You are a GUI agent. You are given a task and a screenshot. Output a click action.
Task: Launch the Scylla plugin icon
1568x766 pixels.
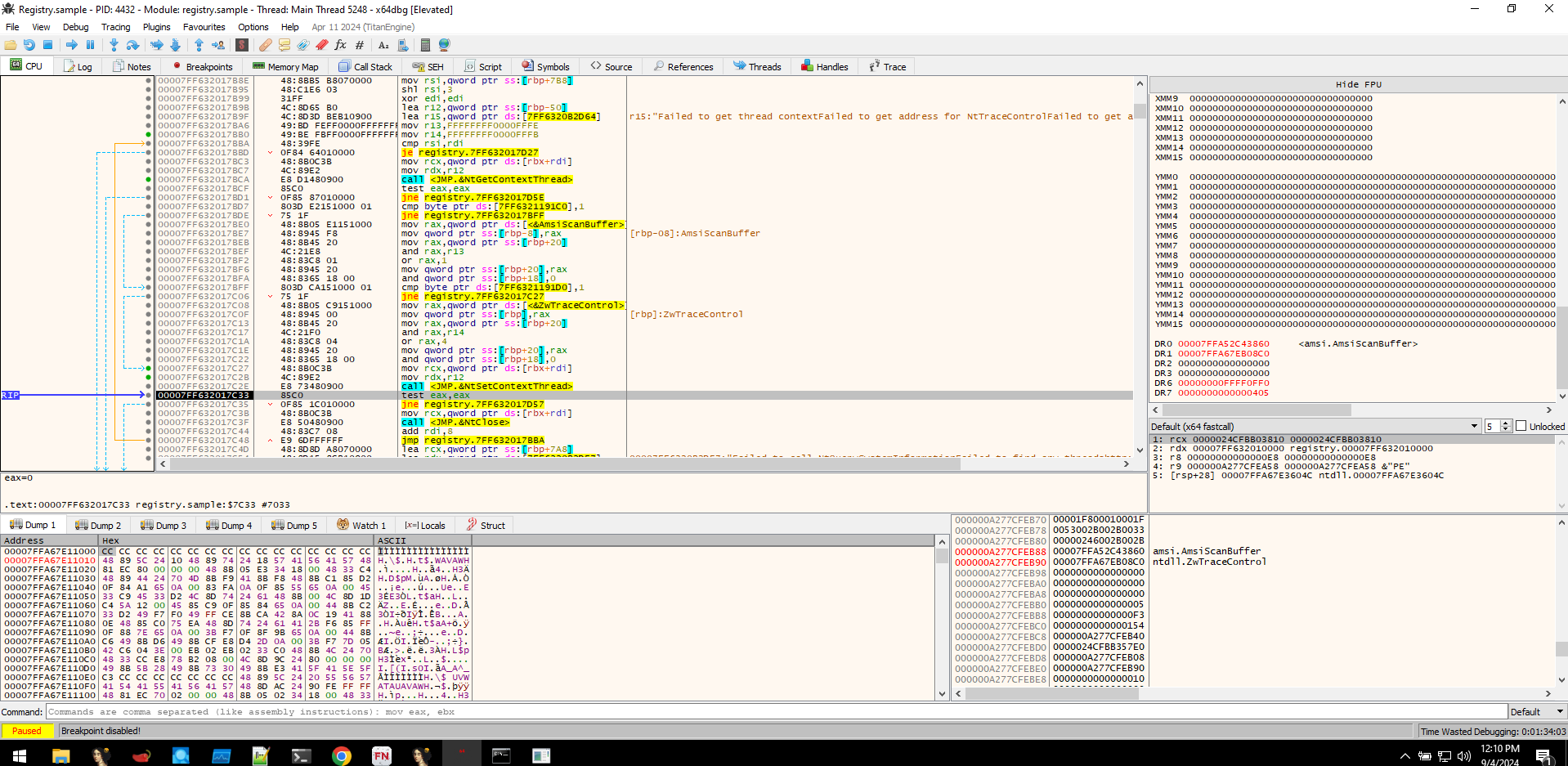242,45
